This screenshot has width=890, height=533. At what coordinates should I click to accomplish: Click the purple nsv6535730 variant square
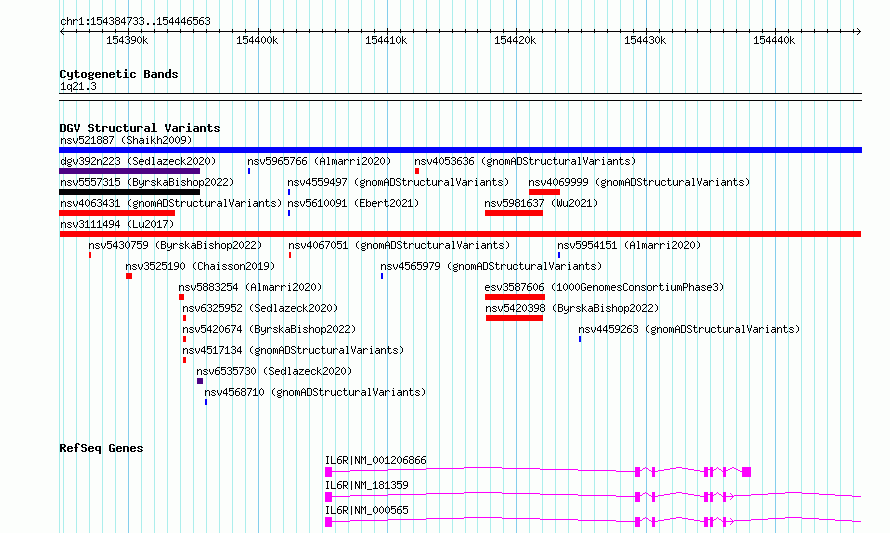click(x=200, y=381)
